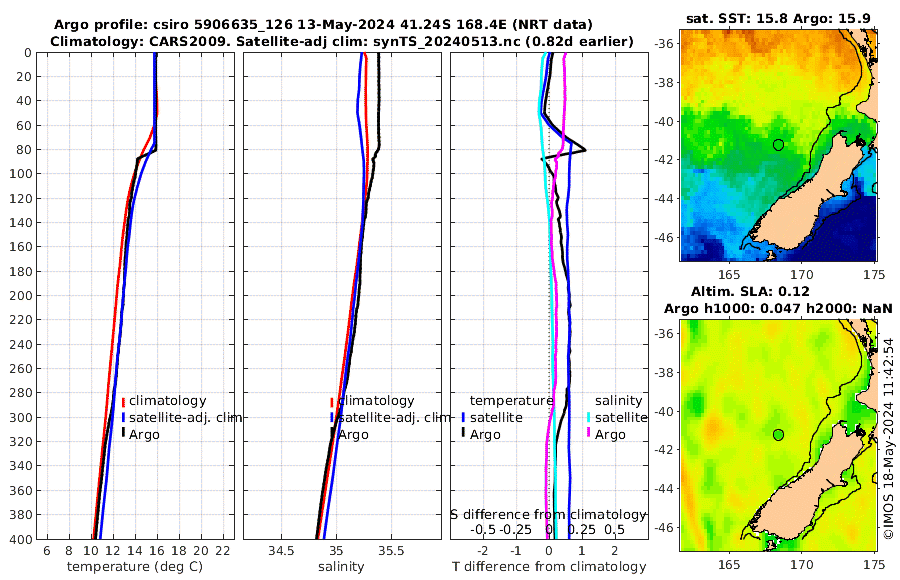Screen dimensions: 900x580
Task: Click the '22' temperature axis tick
Action: point(223,551)
